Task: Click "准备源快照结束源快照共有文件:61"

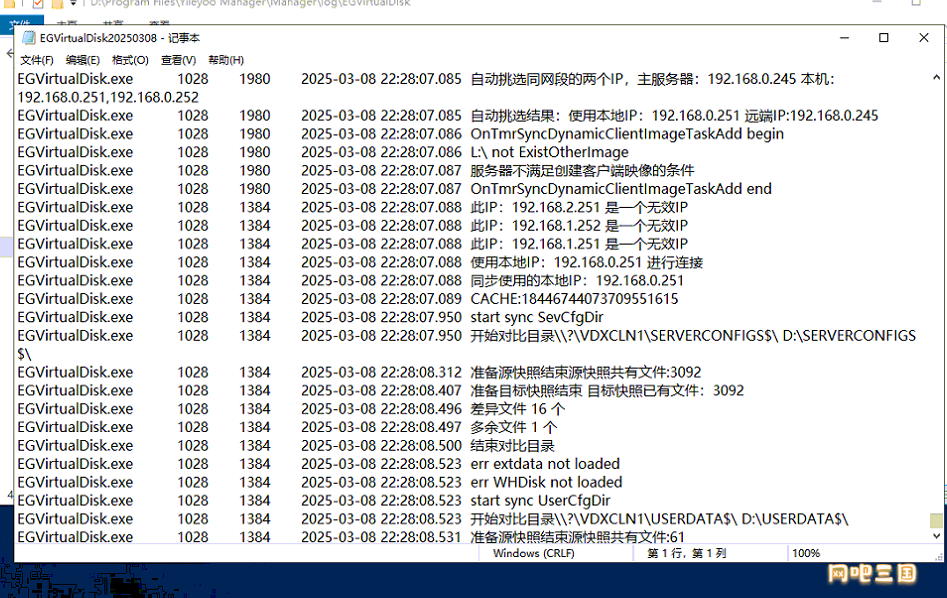Action: pos(578,536)
